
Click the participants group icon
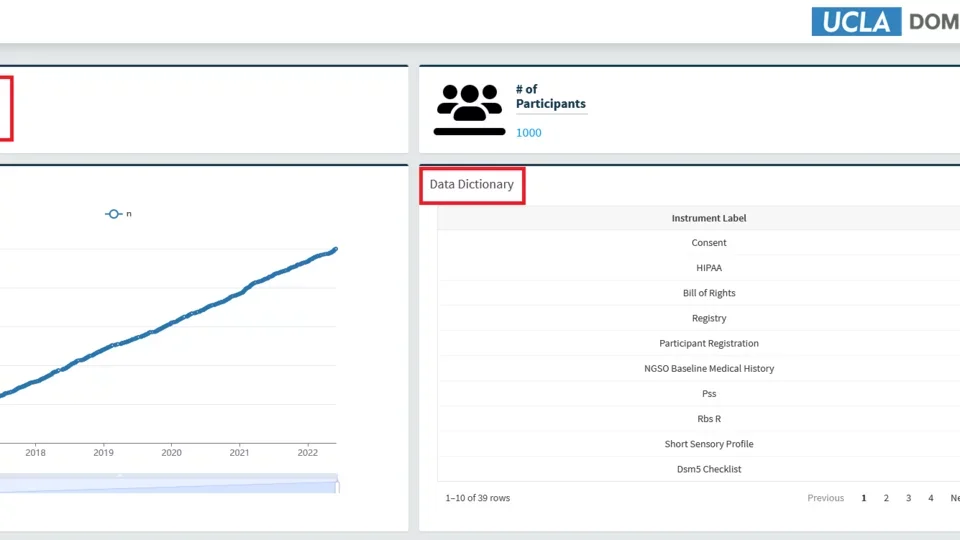pos(470,110)
